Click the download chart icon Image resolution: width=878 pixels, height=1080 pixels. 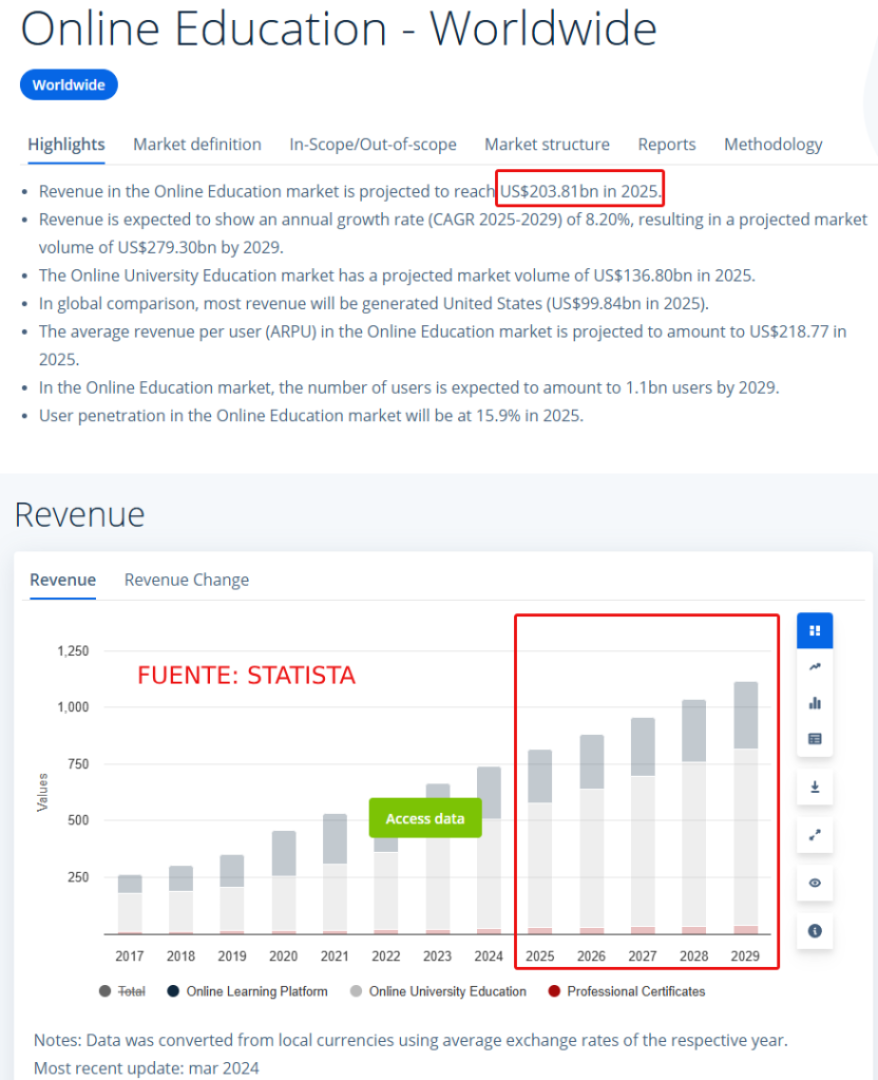click(x=815, y=787)
